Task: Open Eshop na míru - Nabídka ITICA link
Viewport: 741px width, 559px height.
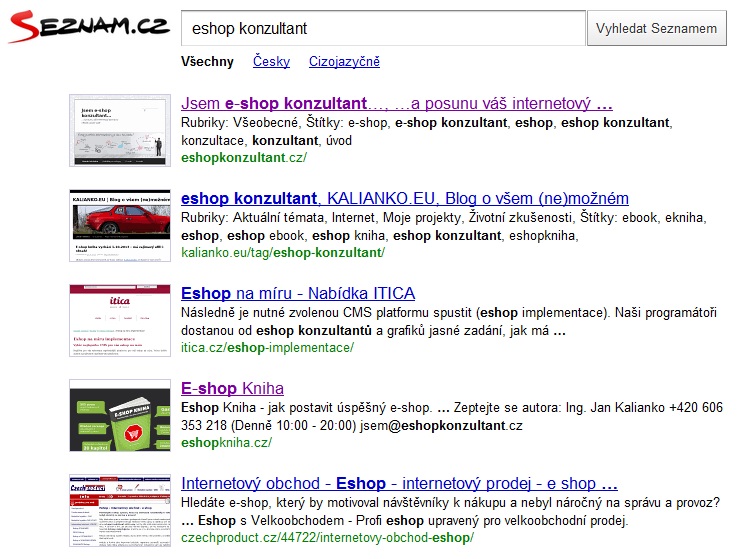Action: tap(298, 293)
